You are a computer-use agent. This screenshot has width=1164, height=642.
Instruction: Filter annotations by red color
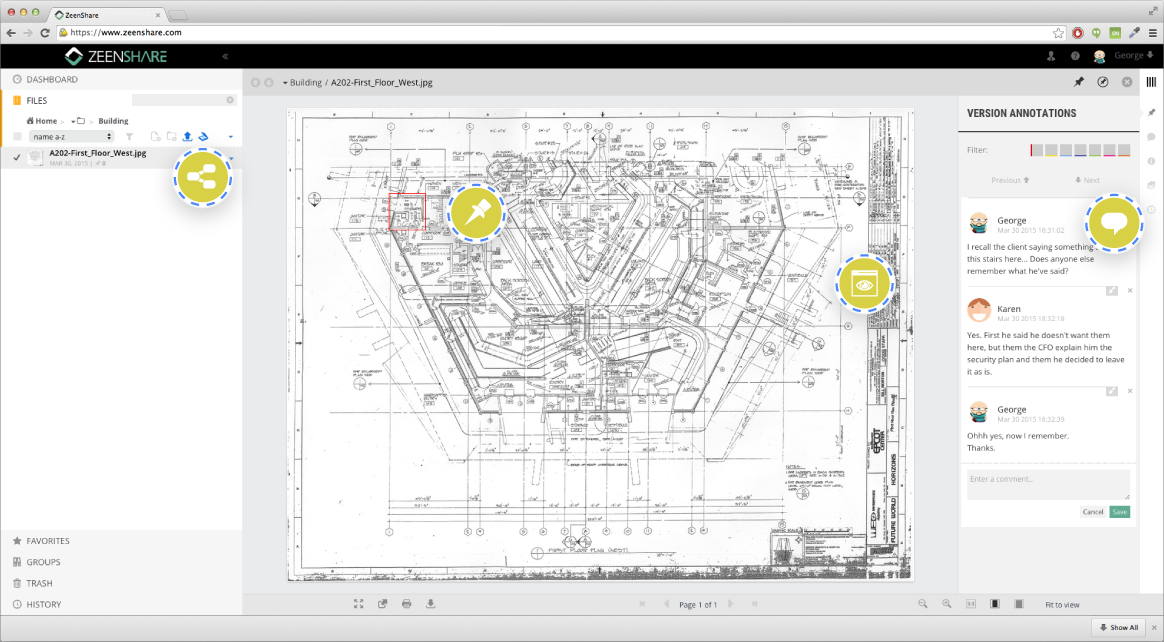[1036, 150]
